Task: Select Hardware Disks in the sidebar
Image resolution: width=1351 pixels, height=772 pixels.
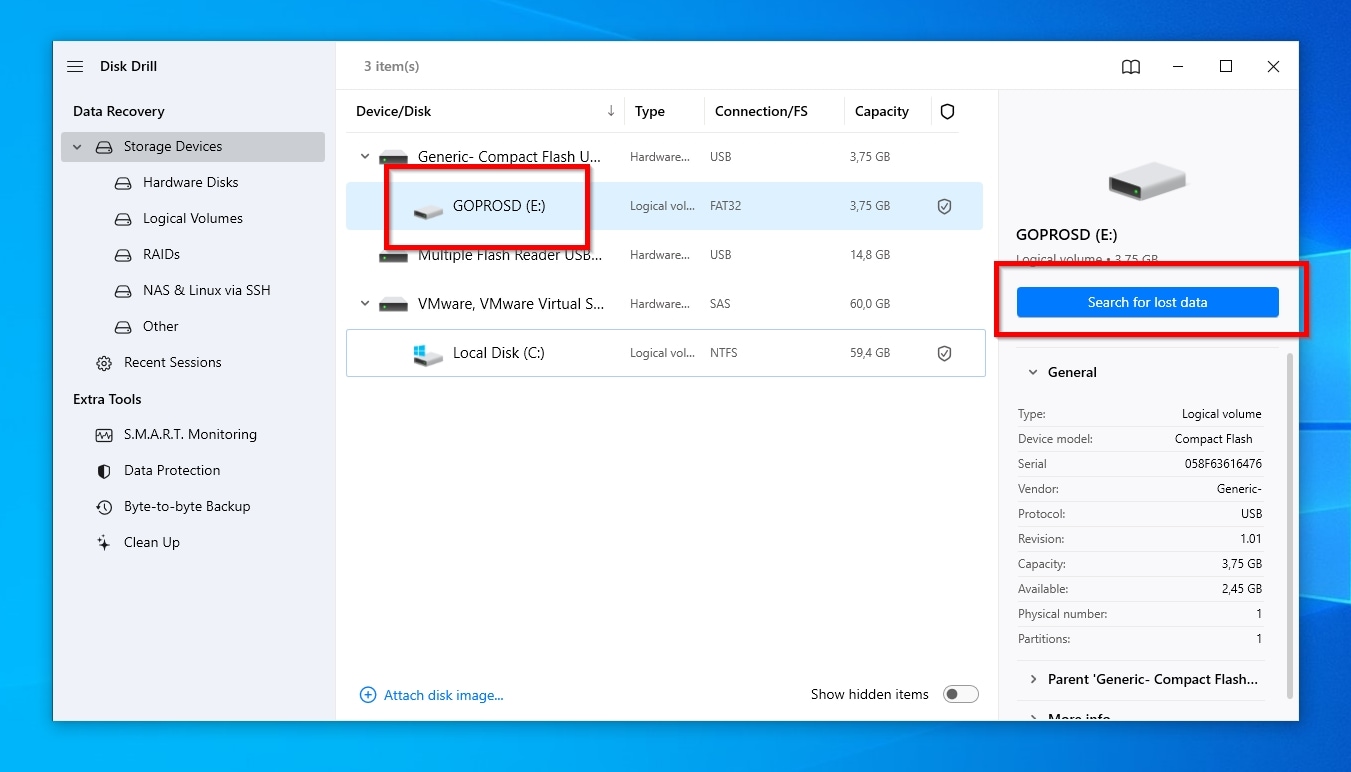Action: pos(191,183)
